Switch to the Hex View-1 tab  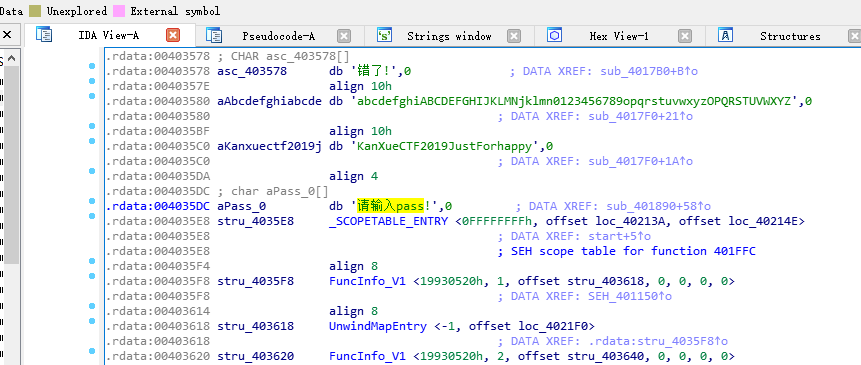coord(619,36)
